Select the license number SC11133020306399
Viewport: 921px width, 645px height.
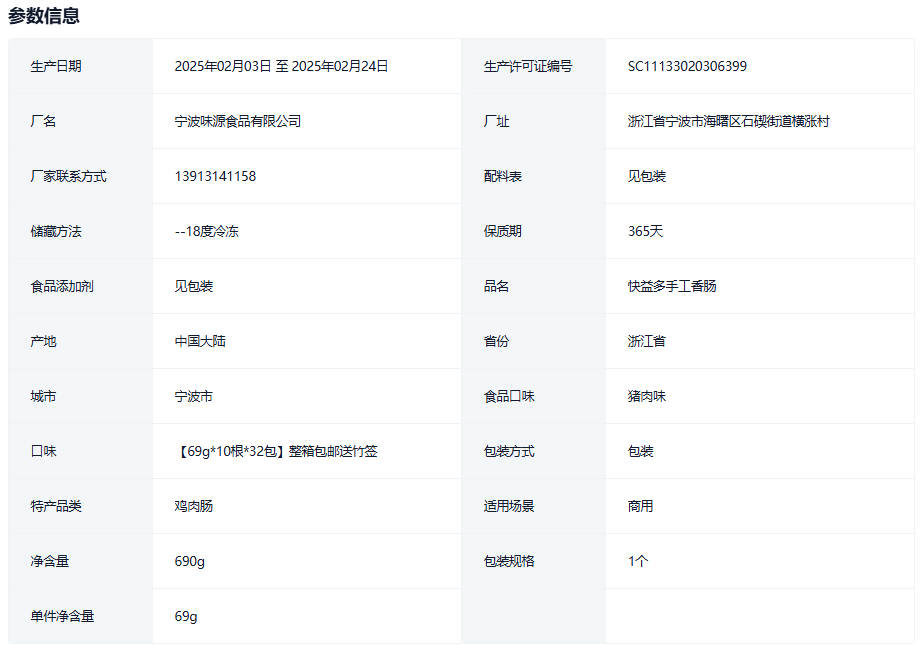pyautogui.click(x=687, y=66)
